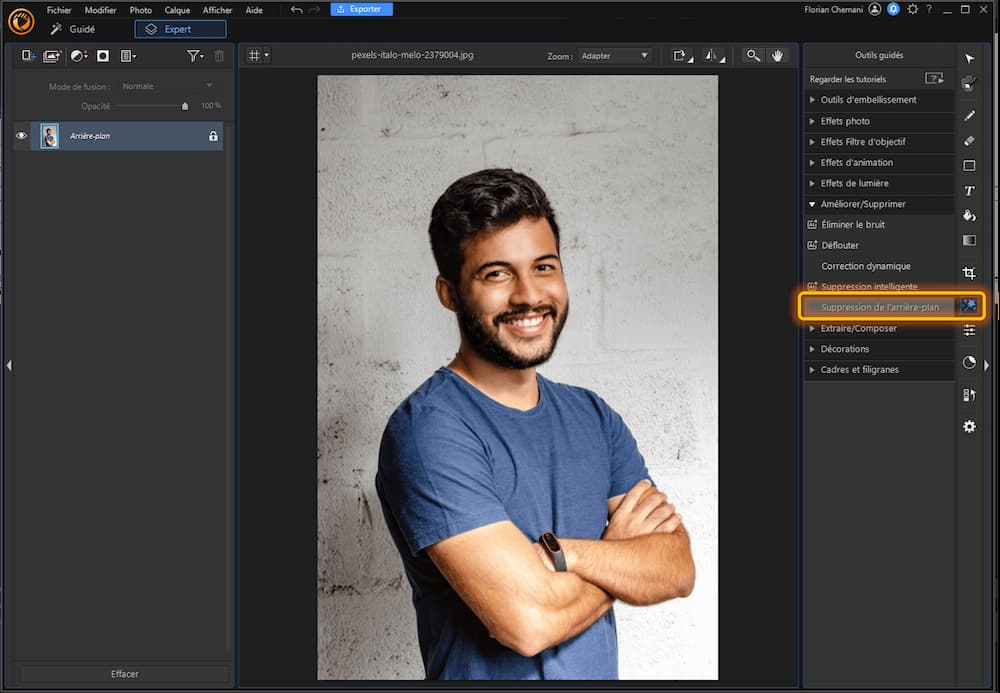The height and width of the screenshot is (693, 1000).
Task: Activate the Text tool
Action: tap(969, 191)
